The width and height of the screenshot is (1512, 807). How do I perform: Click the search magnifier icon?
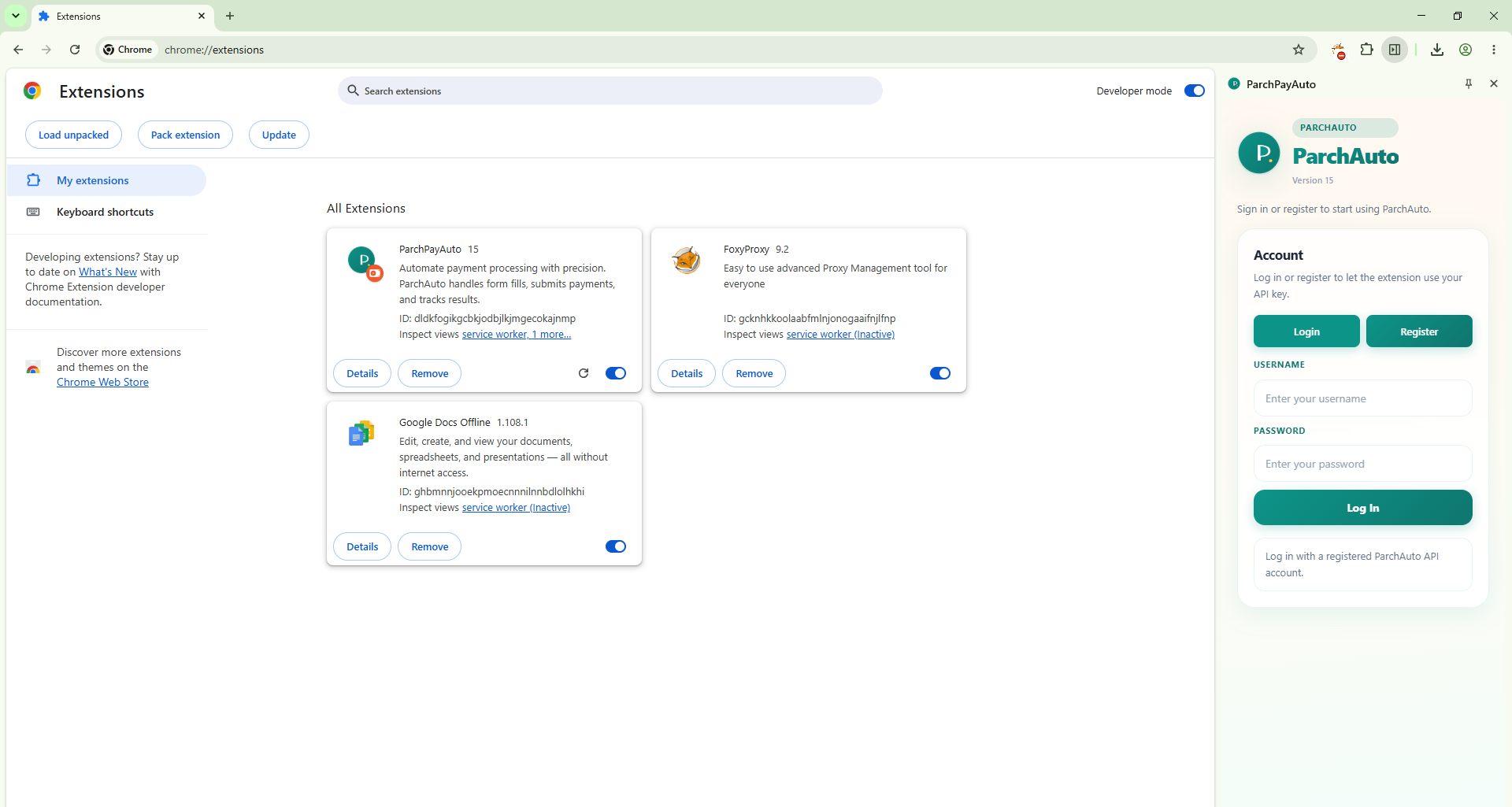pyautogui.click(x=354, y=91)
